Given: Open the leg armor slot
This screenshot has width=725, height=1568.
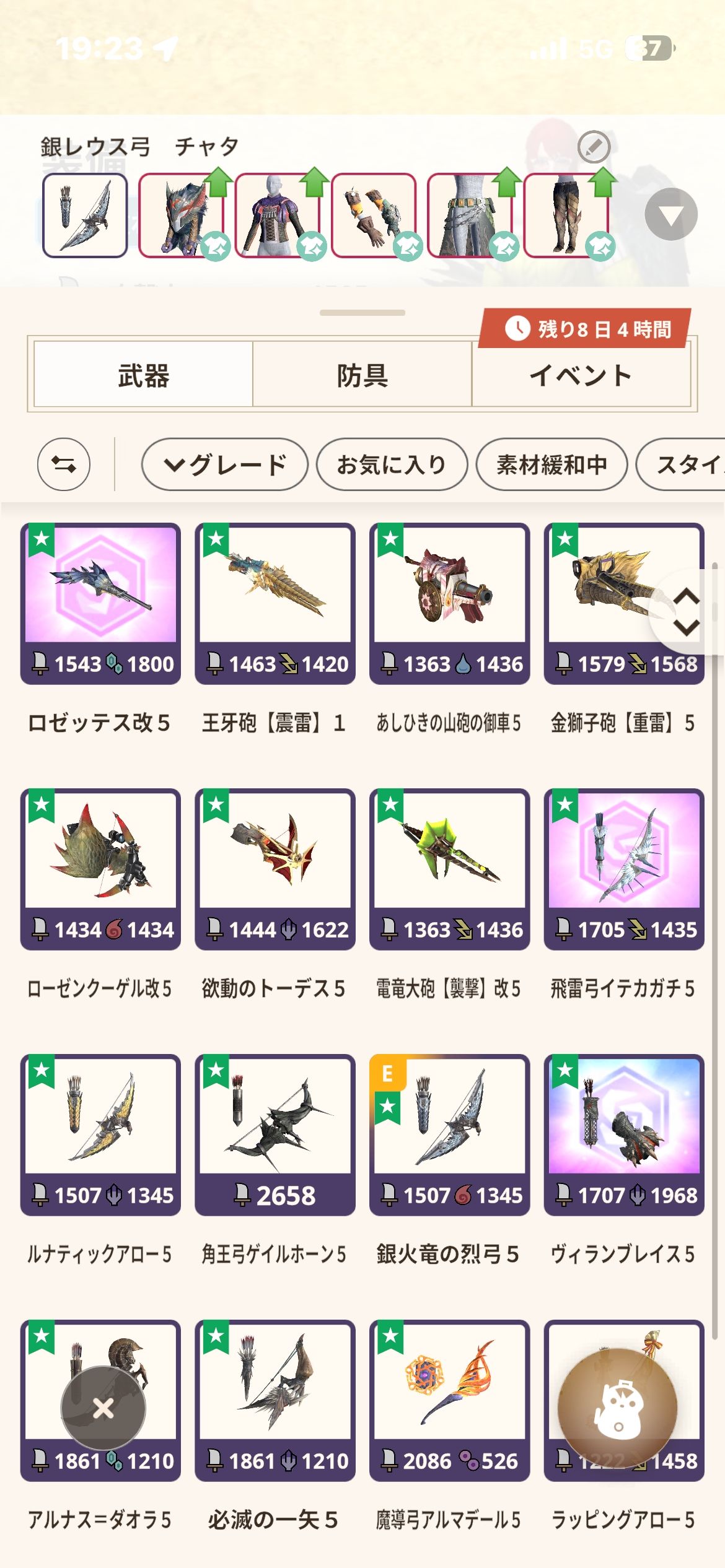Looking at the screenshot, I should coord(566,216).
